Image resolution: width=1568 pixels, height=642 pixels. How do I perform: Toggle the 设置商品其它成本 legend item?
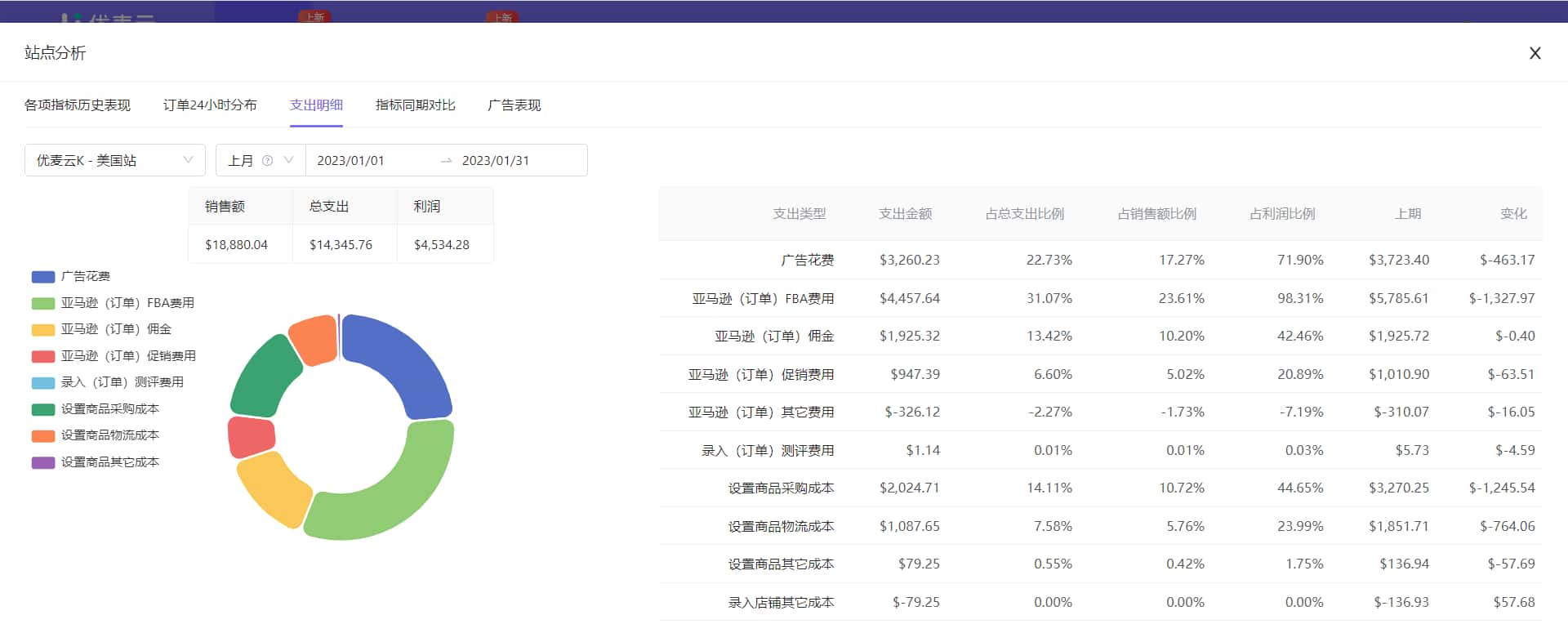[96, 462]
